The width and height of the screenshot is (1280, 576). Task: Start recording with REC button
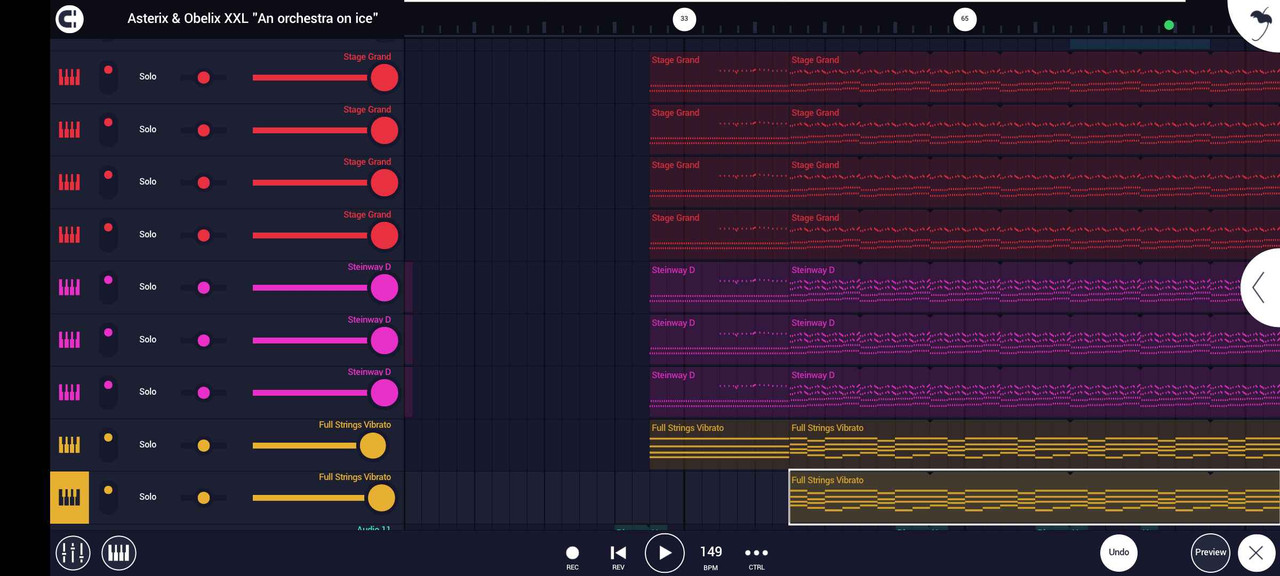point(572,557)
